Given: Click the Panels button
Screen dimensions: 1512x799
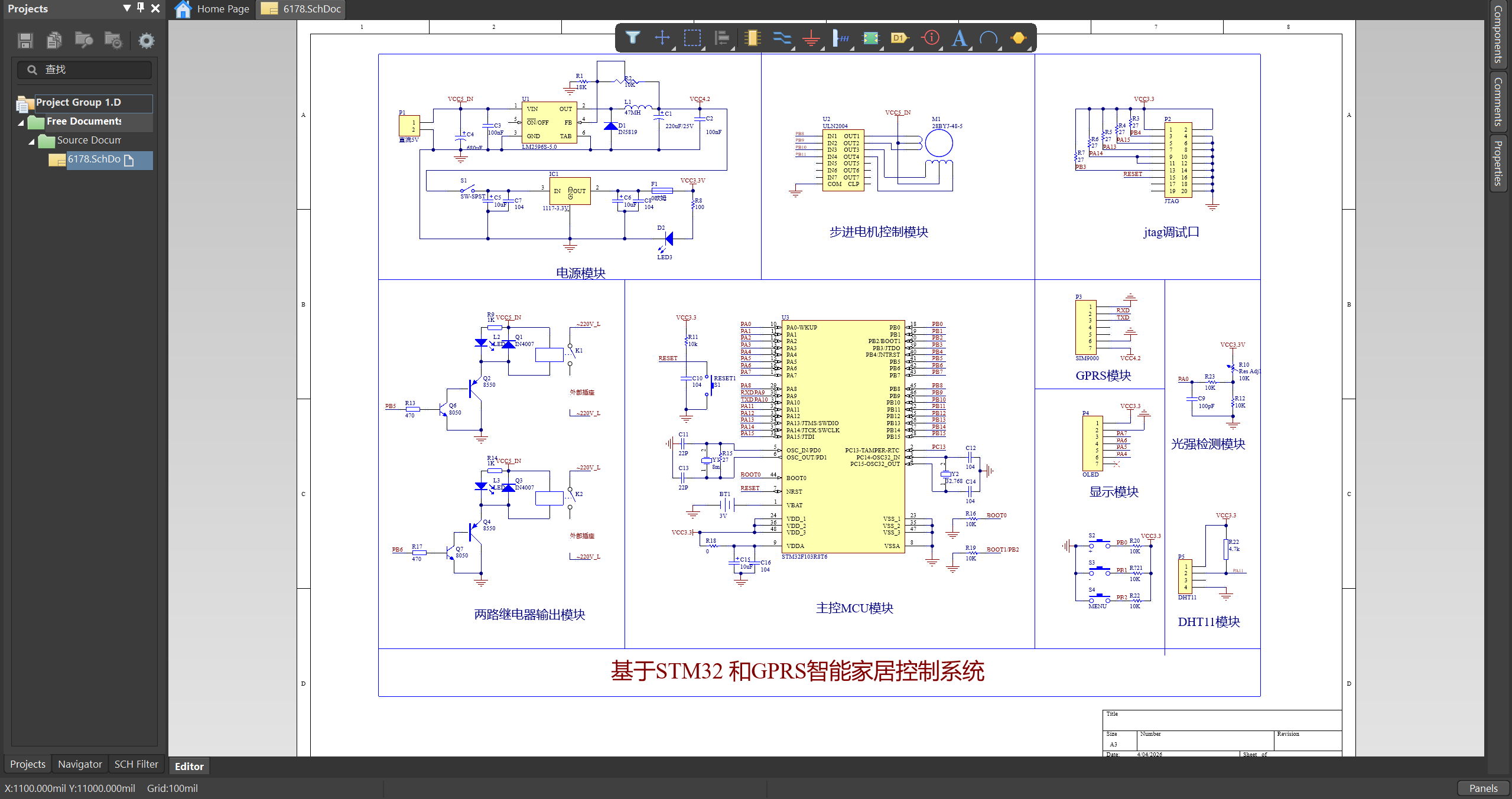Looking at the screenshot, I should pyautogui.click(x=1482, y=788).
